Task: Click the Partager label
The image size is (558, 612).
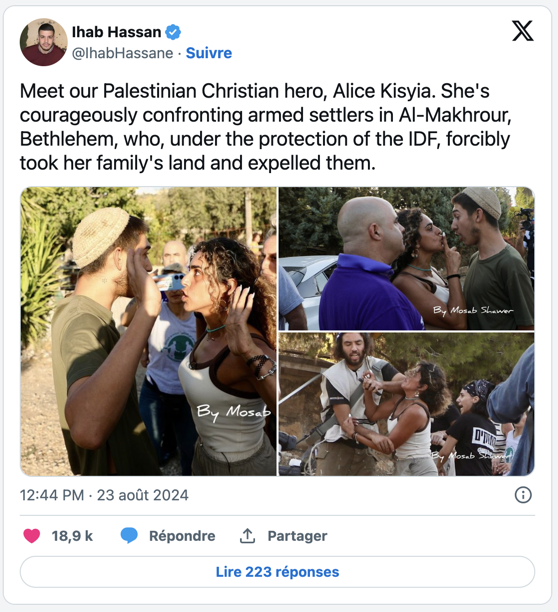Action: point(297,536)
